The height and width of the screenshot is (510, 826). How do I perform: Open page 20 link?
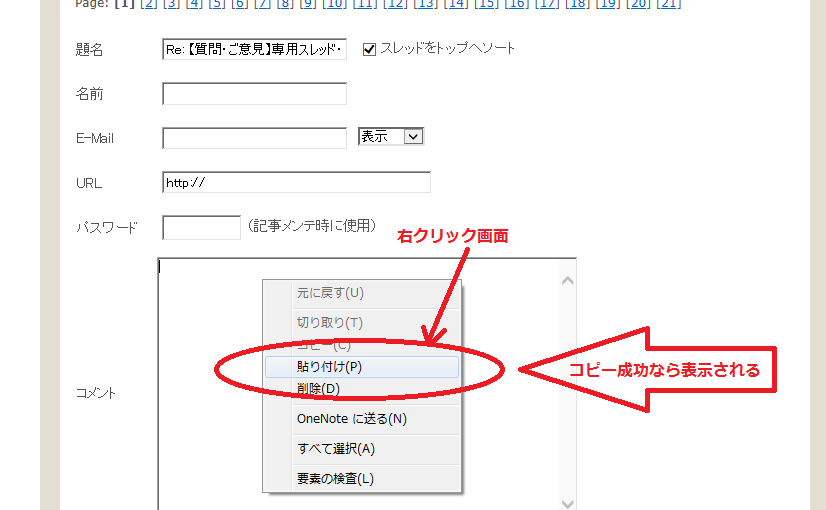tap(638, 4)
